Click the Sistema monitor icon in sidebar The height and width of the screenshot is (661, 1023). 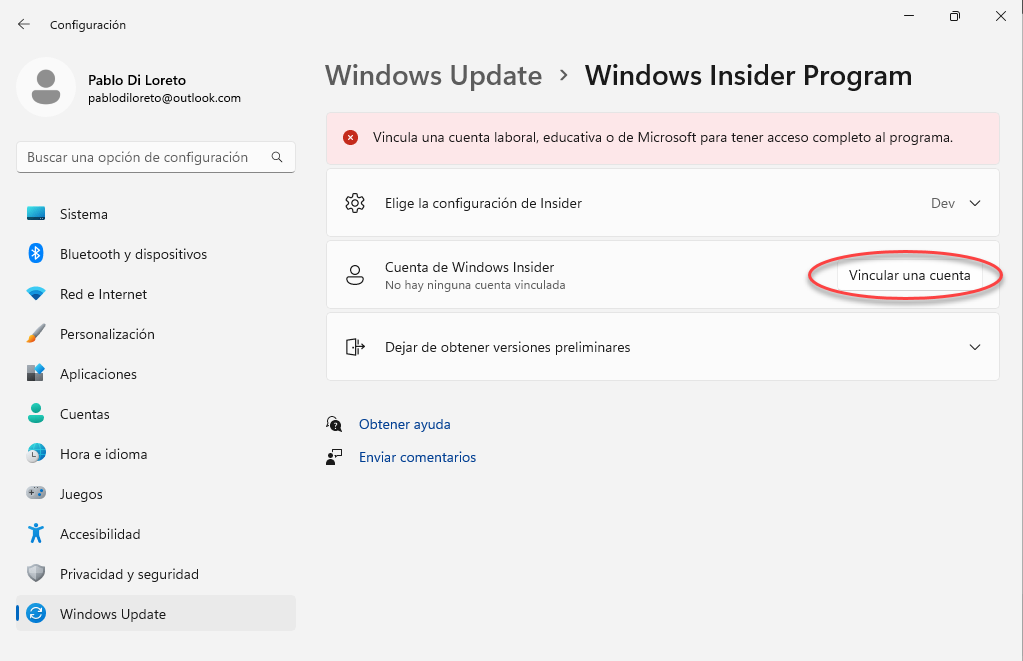click(x=36, y=214)
